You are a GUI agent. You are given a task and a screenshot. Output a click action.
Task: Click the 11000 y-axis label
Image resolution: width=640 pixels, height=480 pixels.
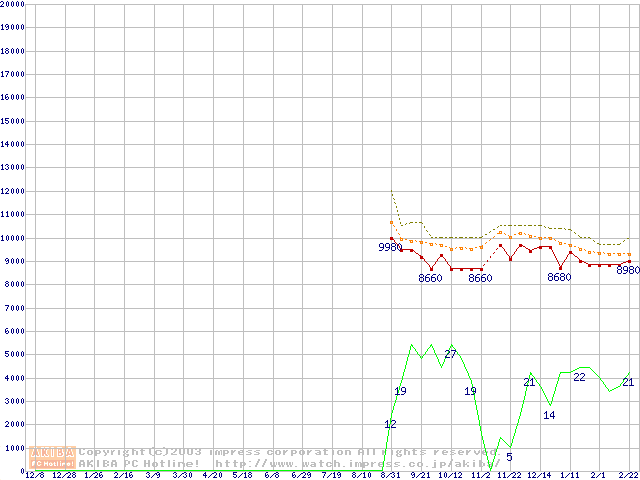(x=12, y=214)
